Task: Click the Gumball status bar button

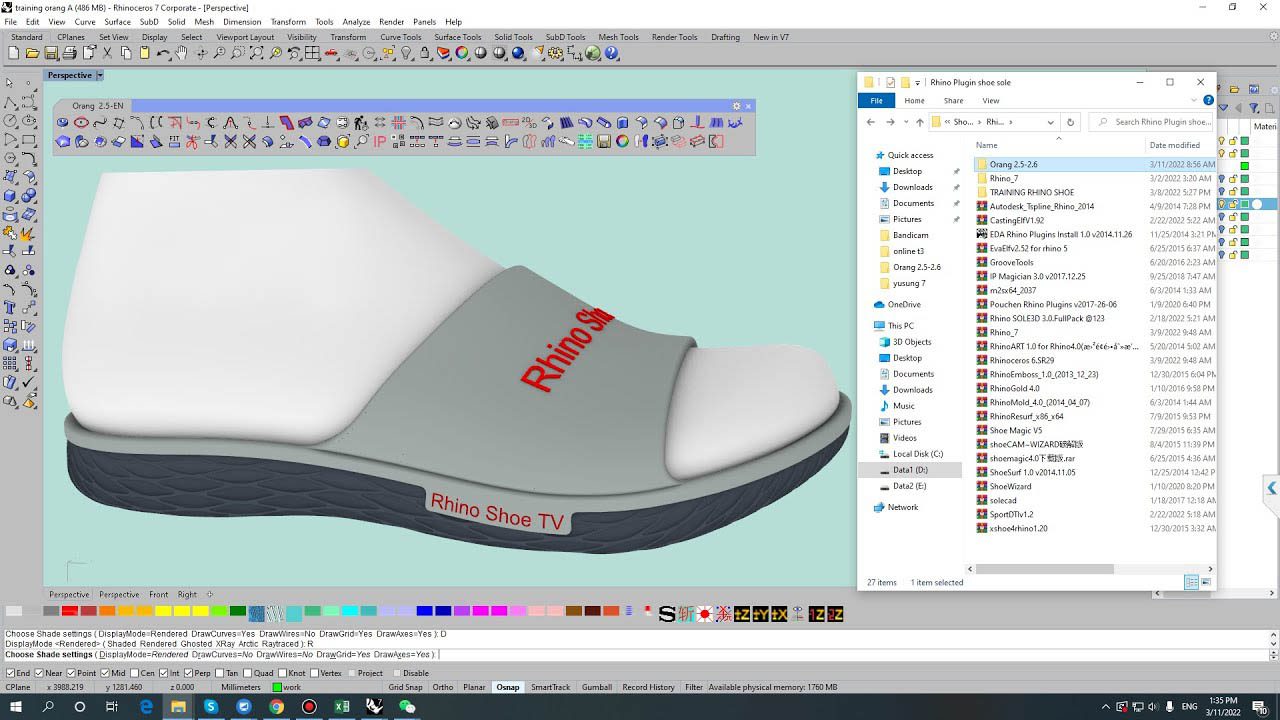Action: (x=597, y=687)
